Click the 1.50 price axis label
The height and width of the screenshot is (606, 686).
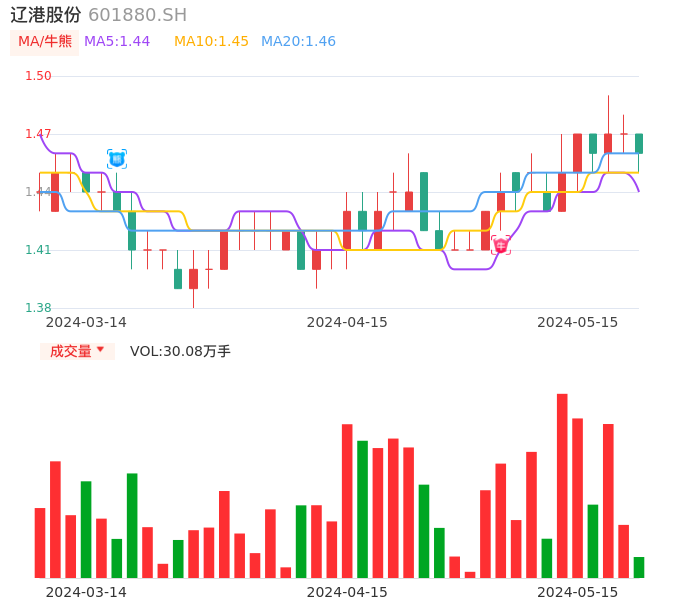pyautogui.click(x=38, y=76)
